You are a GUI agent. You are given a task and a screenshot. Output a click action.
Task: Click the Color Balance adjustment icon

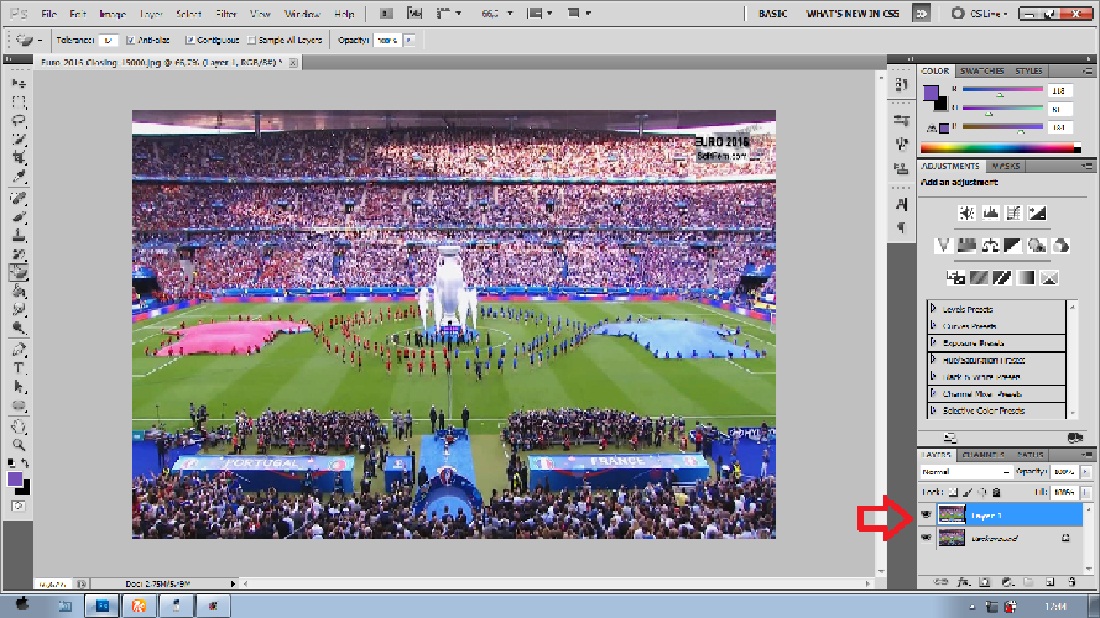pos(990,245)
